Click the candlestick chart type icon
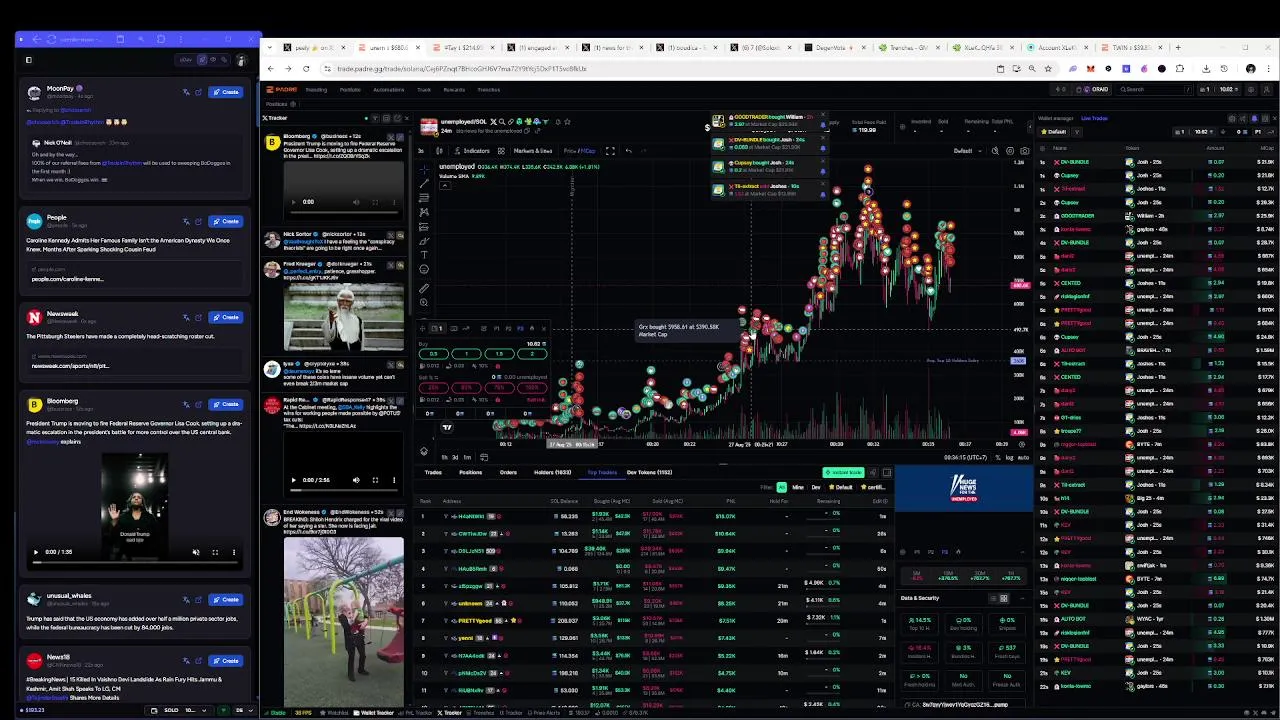This screenshot has width=1280, height=720. click(439, 151)
